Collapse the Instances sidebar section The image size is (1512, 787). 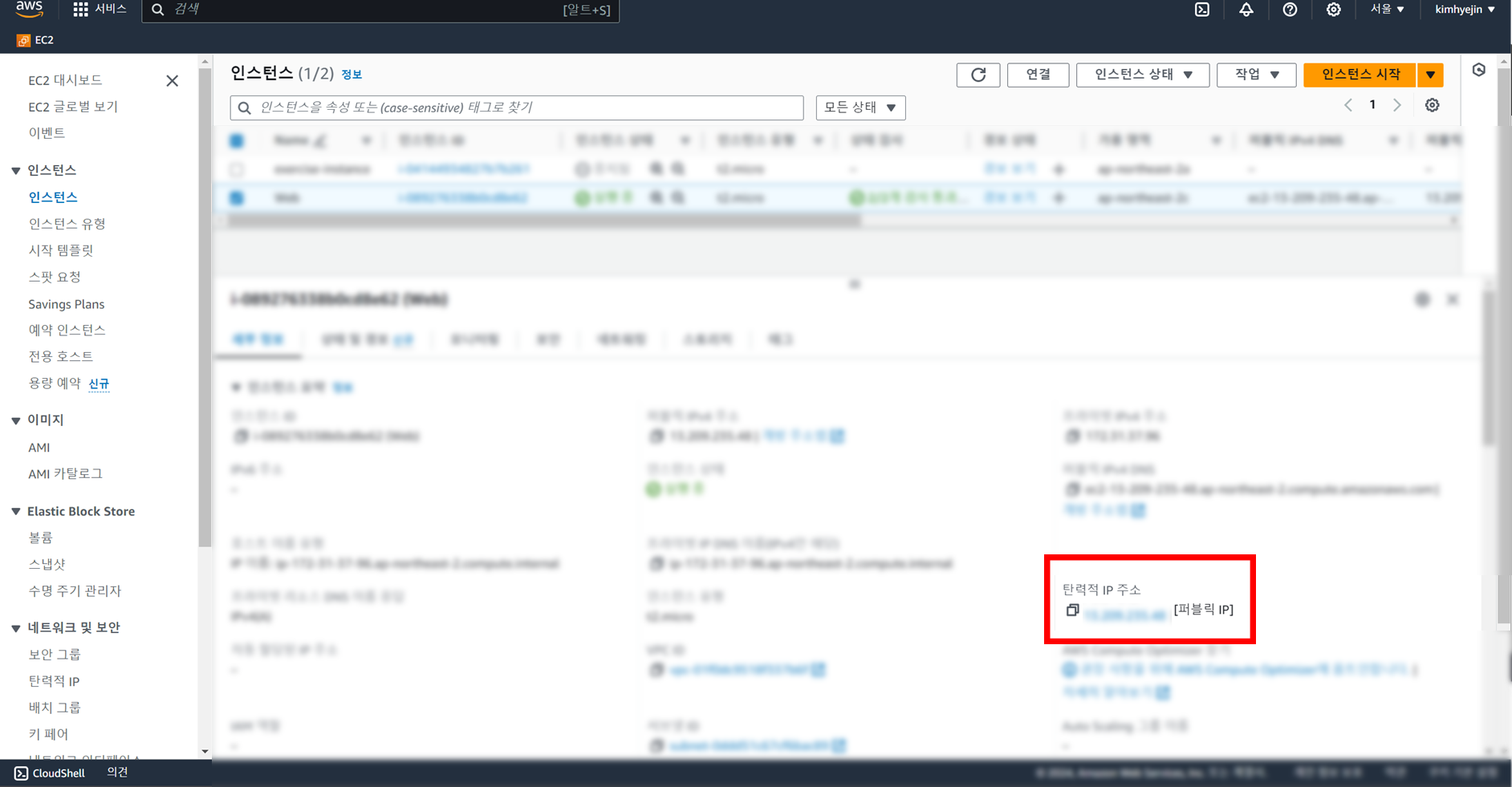pyautogui.click(x=16, y=170)
